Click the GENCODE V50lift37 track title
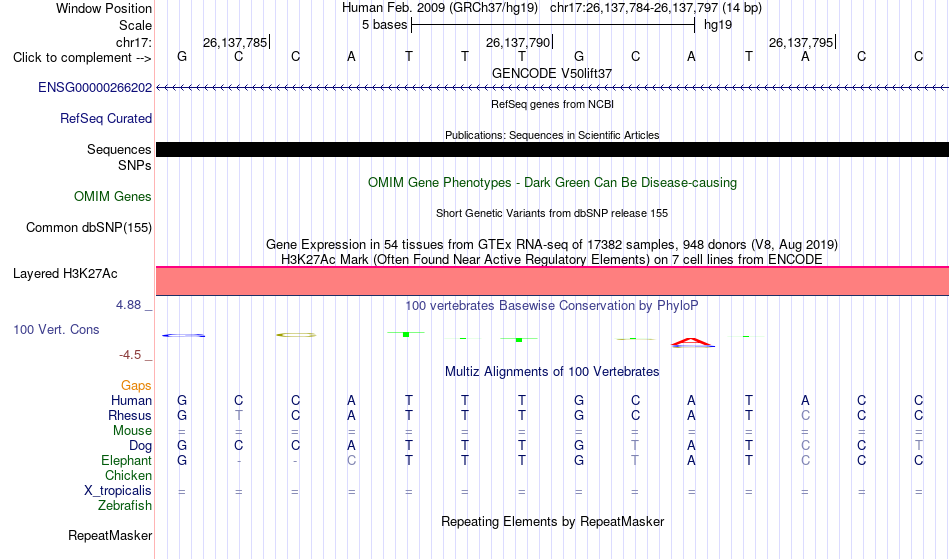The image size is (950, 559). [552, 73]
